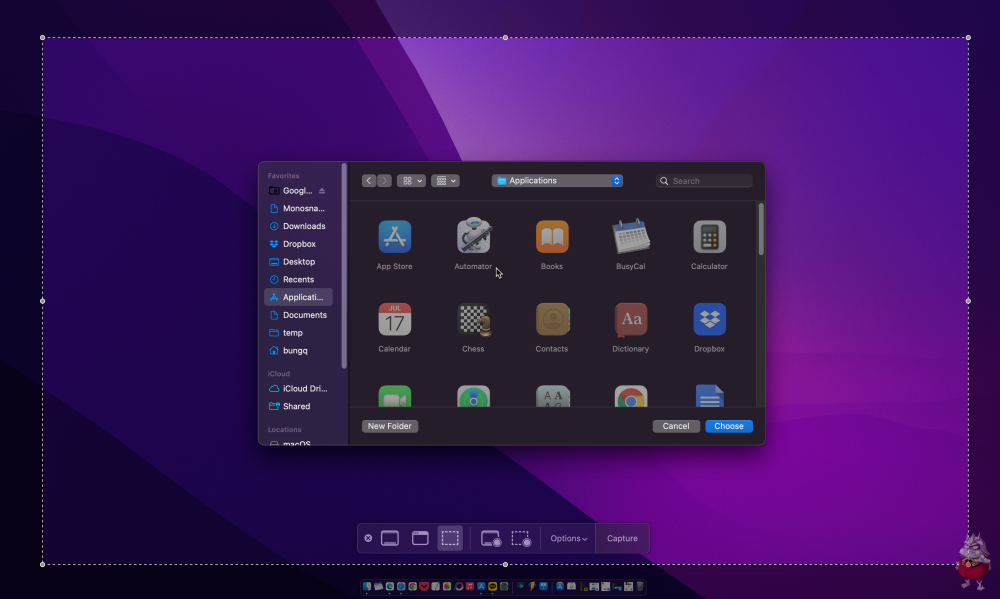Select the Dropbox app in the file grid
The height and width of the screenshot is (599, 1000).
point(709,319)
